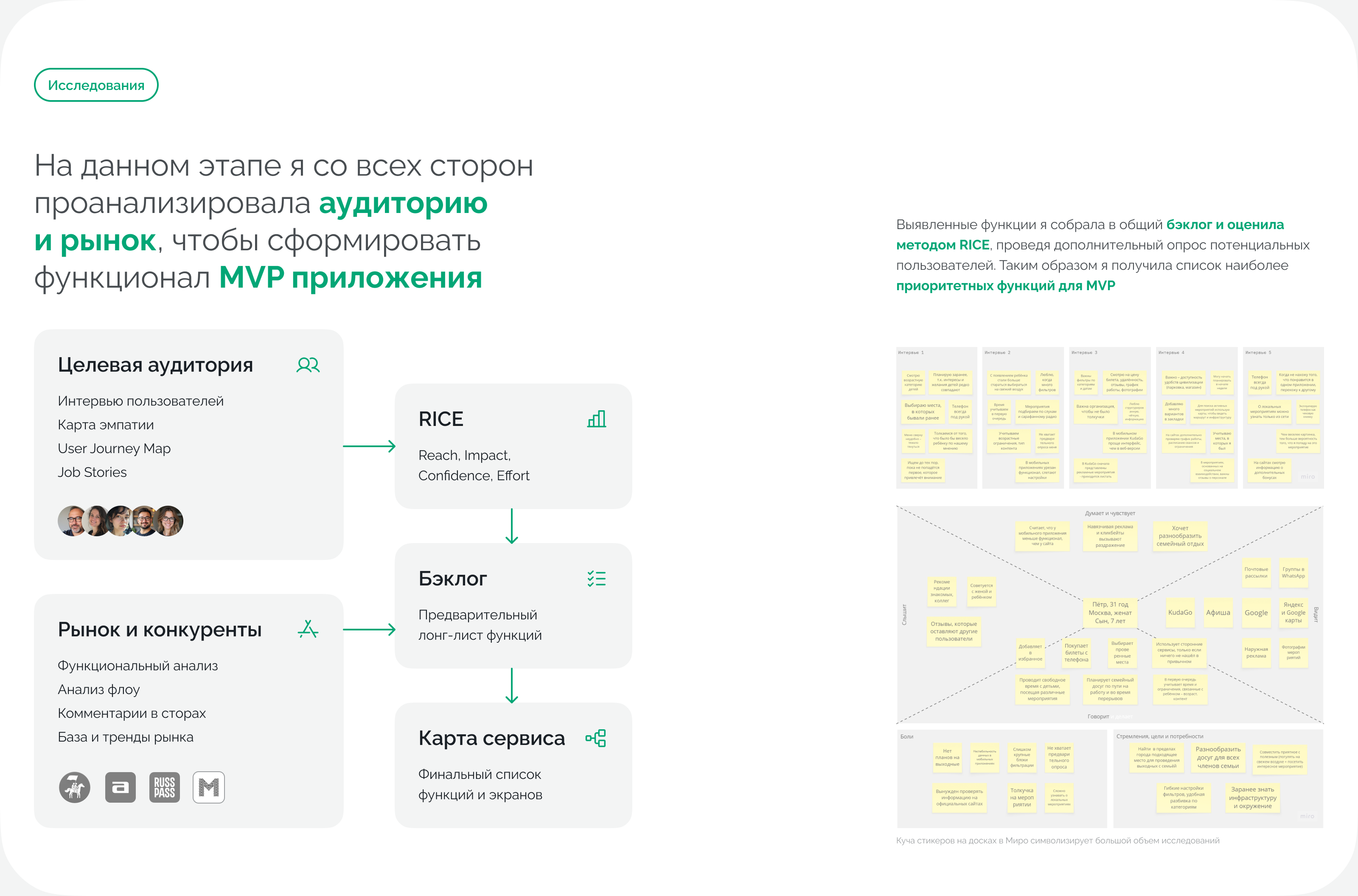Click the patterned 'M' app logo

point(209,787)
